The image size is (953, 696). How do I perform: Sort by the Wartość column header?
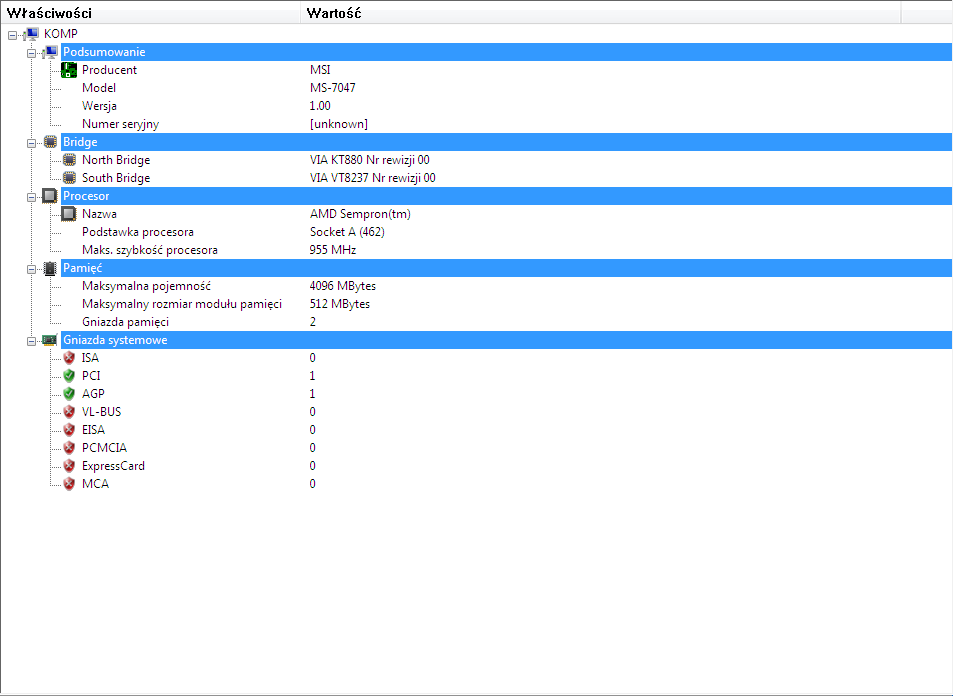pos(600,13)
